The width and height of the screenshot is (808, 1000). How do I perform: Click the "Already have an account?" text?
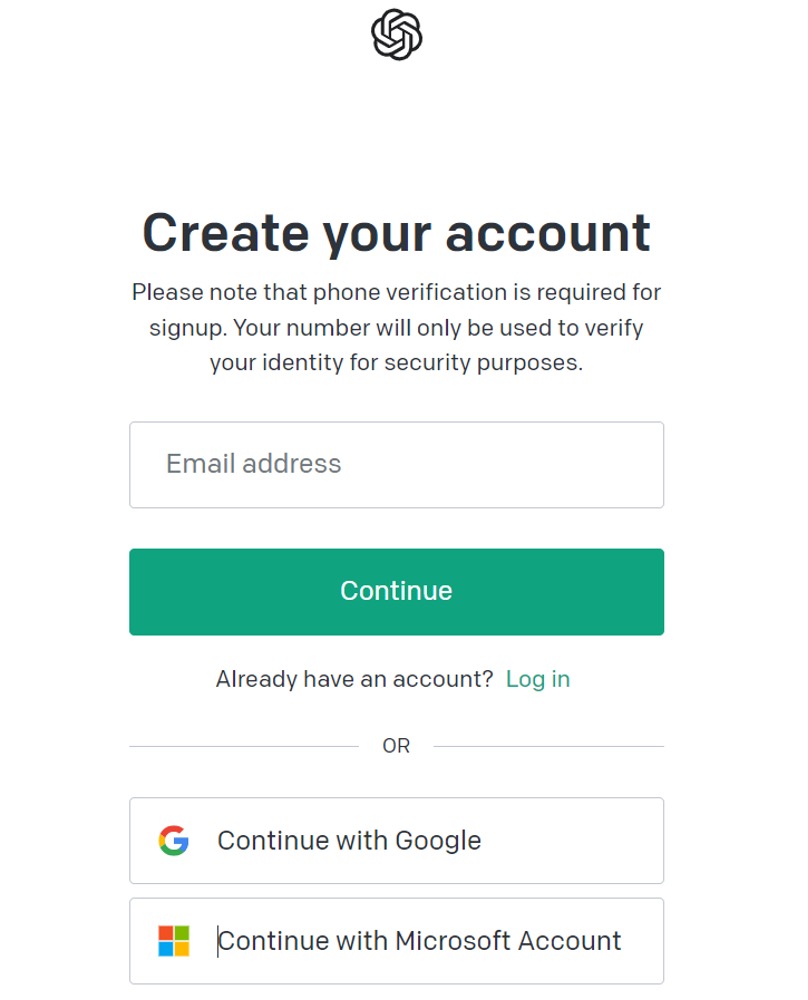click(x=354, y=680)
